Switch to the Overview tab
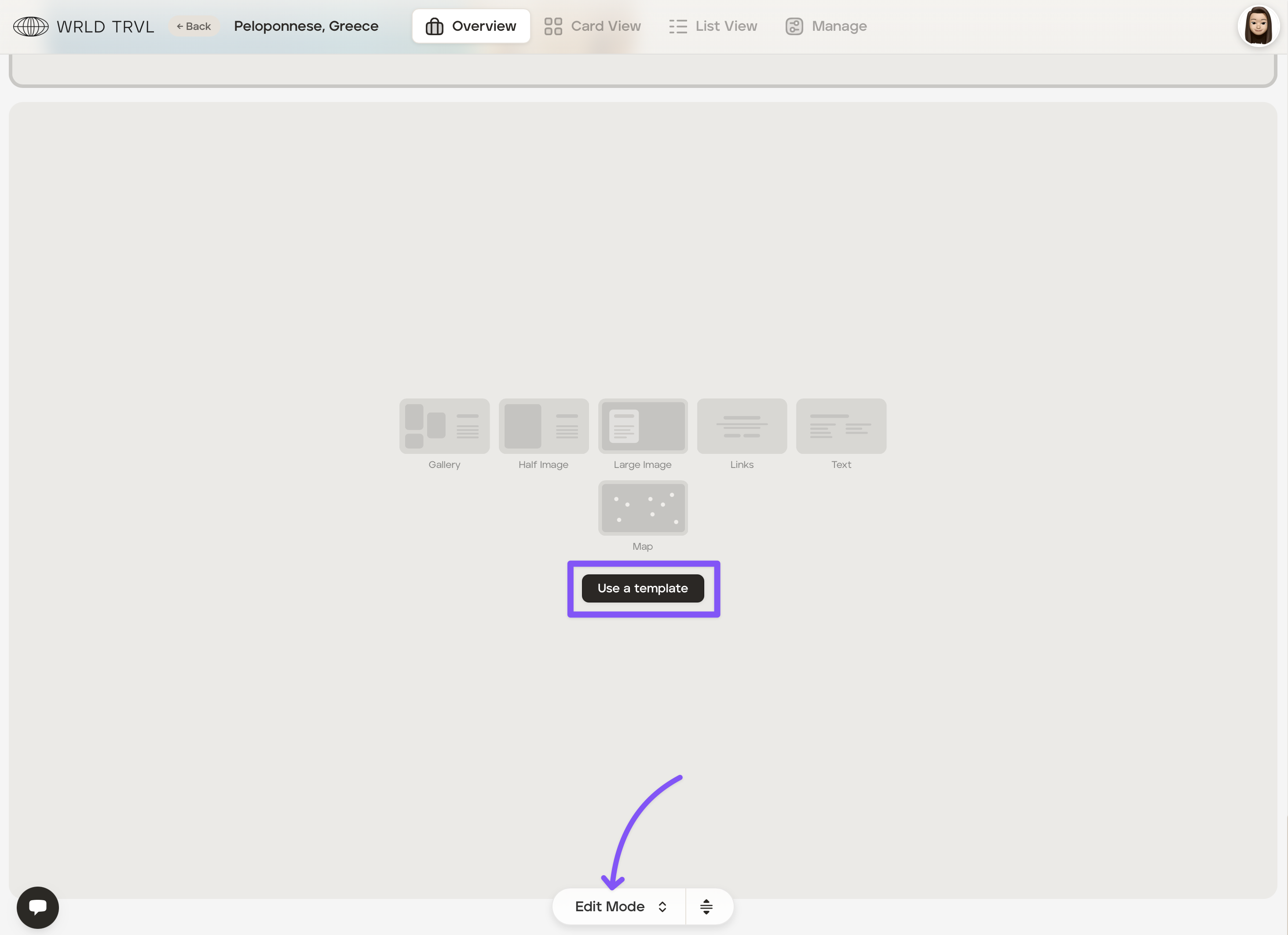 tap(471, 26)
